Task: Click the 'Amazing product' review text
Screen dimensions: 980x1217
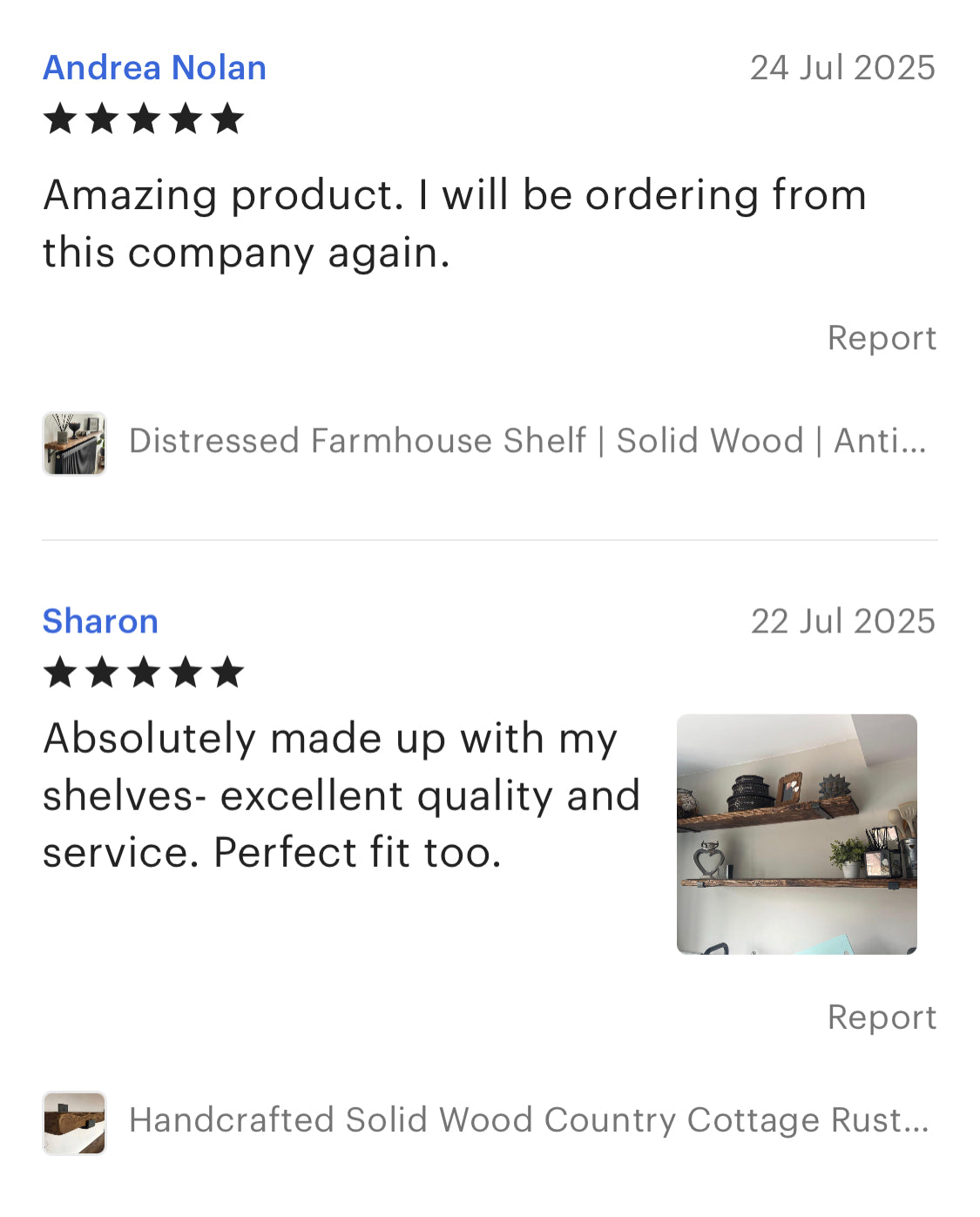Action: pyautogui.click(x=455, y=224)
